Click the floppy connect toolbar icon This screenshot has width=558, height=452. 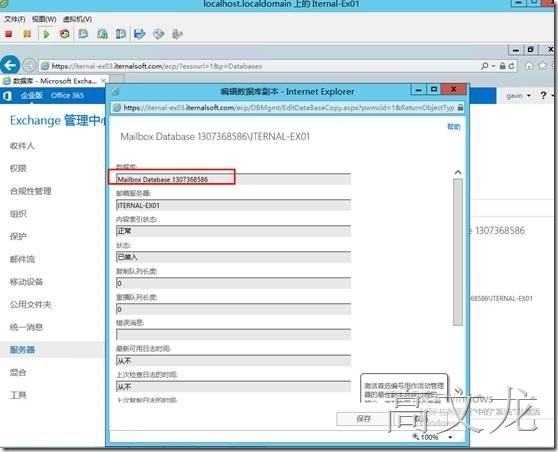[140, 34]
